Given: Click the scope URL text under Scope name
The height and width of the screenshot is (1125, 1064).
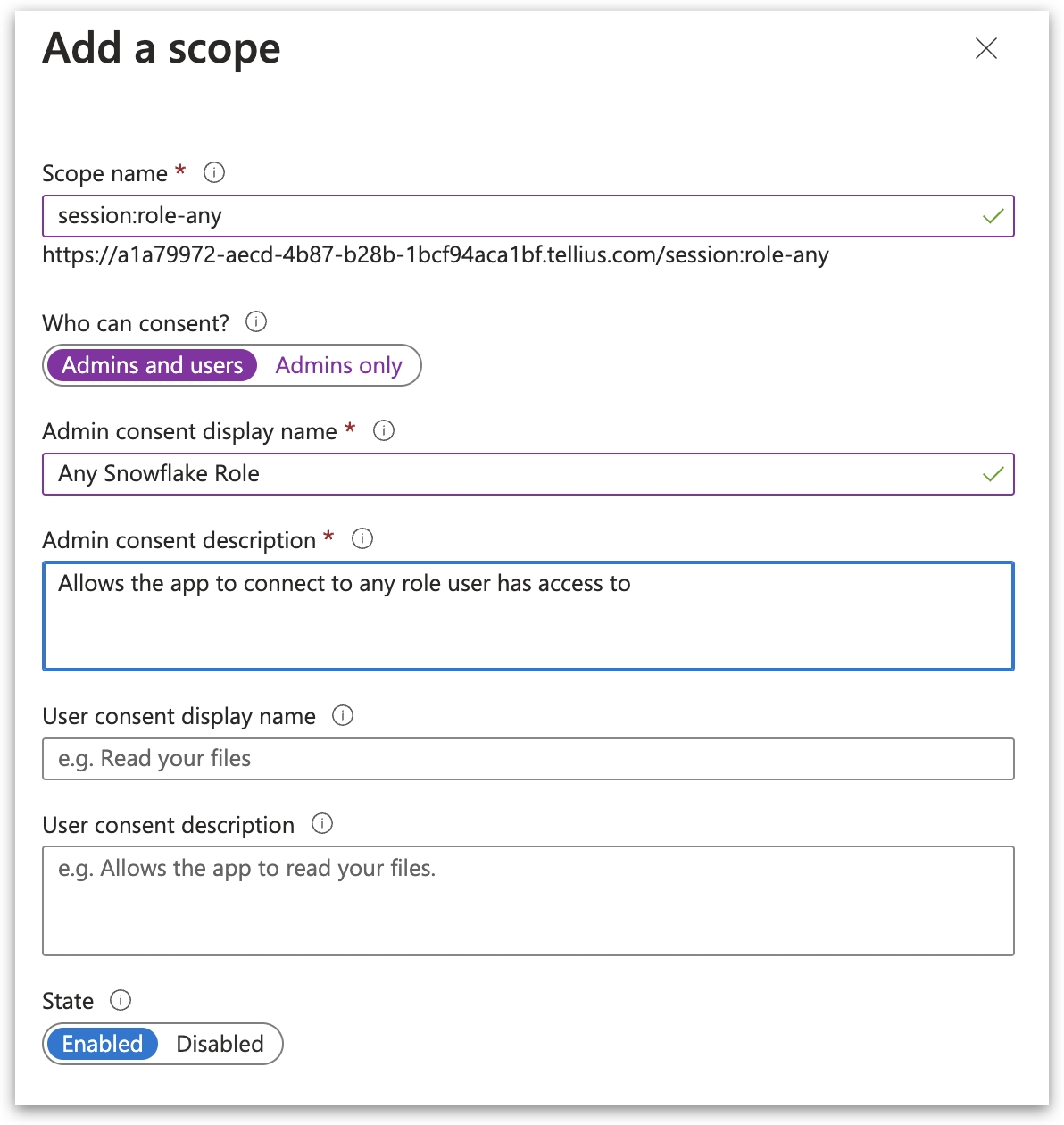Looking at the screenshot, I should click(436, 255).
